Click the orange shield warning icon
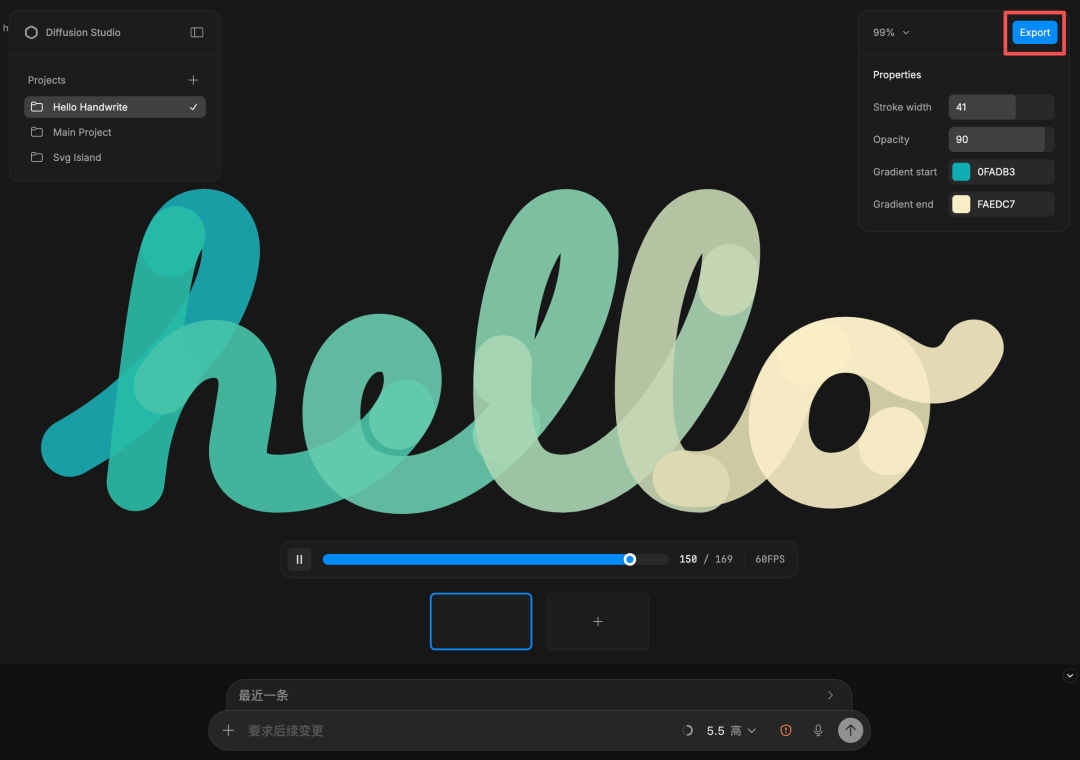 tap(786, 730)
